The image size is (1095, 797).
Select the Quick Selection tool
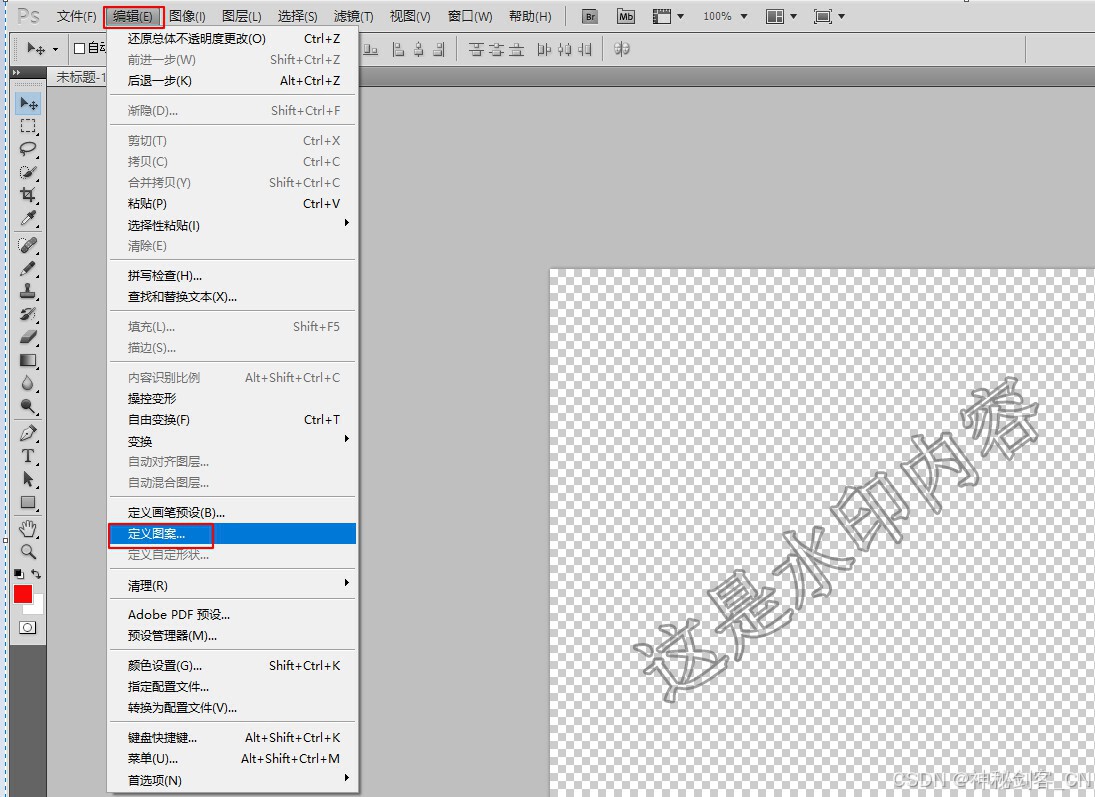[x=28, y=172]
